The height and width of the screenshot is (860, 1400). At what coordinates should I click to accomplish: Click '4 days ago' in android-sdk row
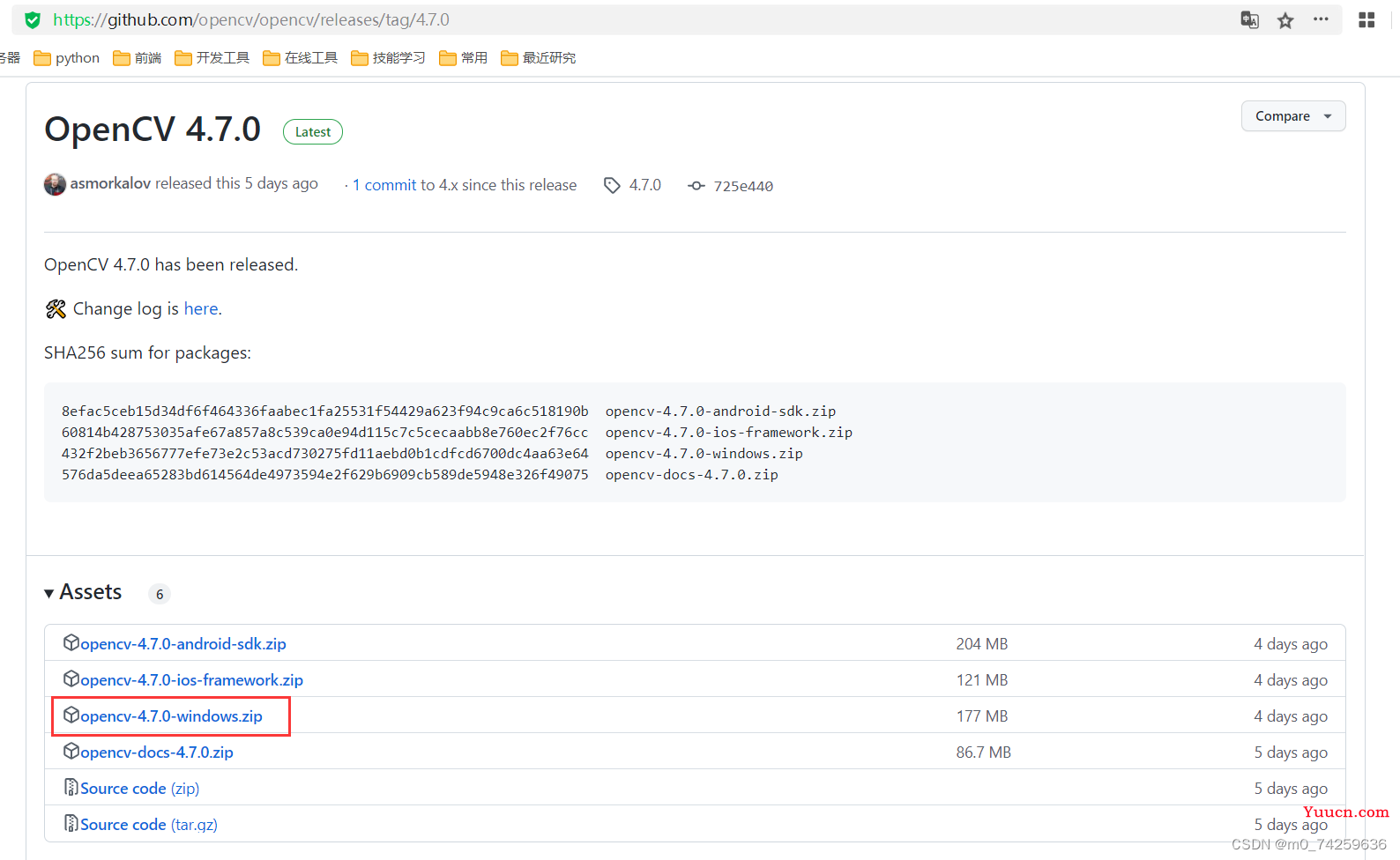1291,644
